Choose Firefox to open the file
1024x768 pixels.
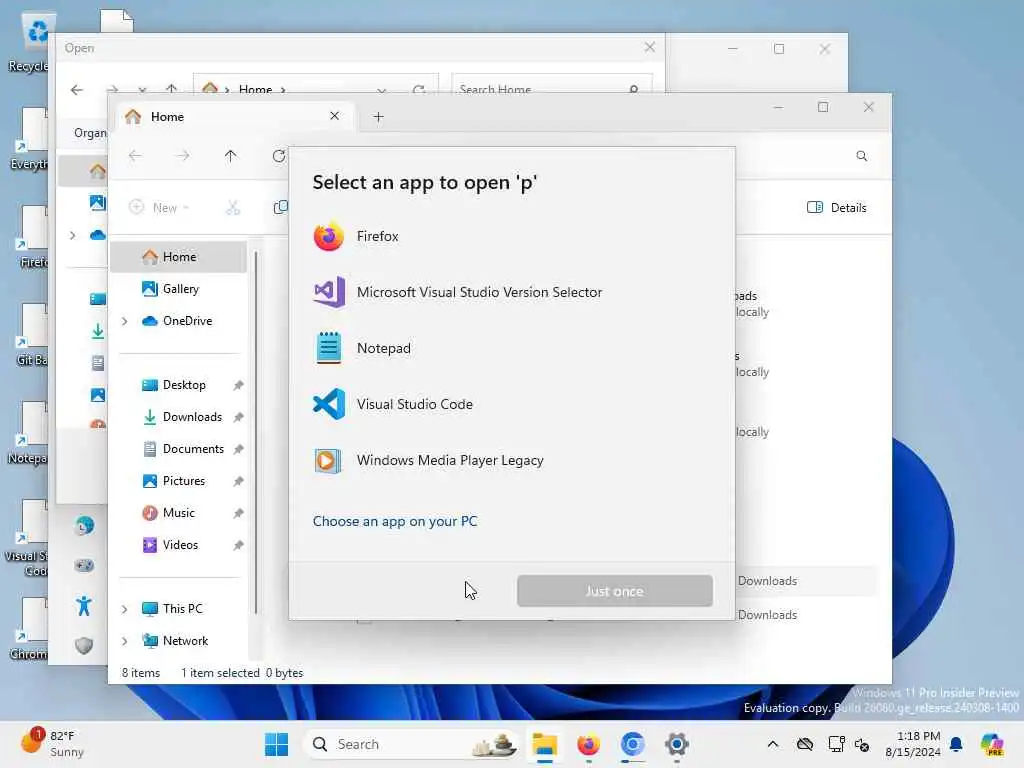click(x=511, y=236)
